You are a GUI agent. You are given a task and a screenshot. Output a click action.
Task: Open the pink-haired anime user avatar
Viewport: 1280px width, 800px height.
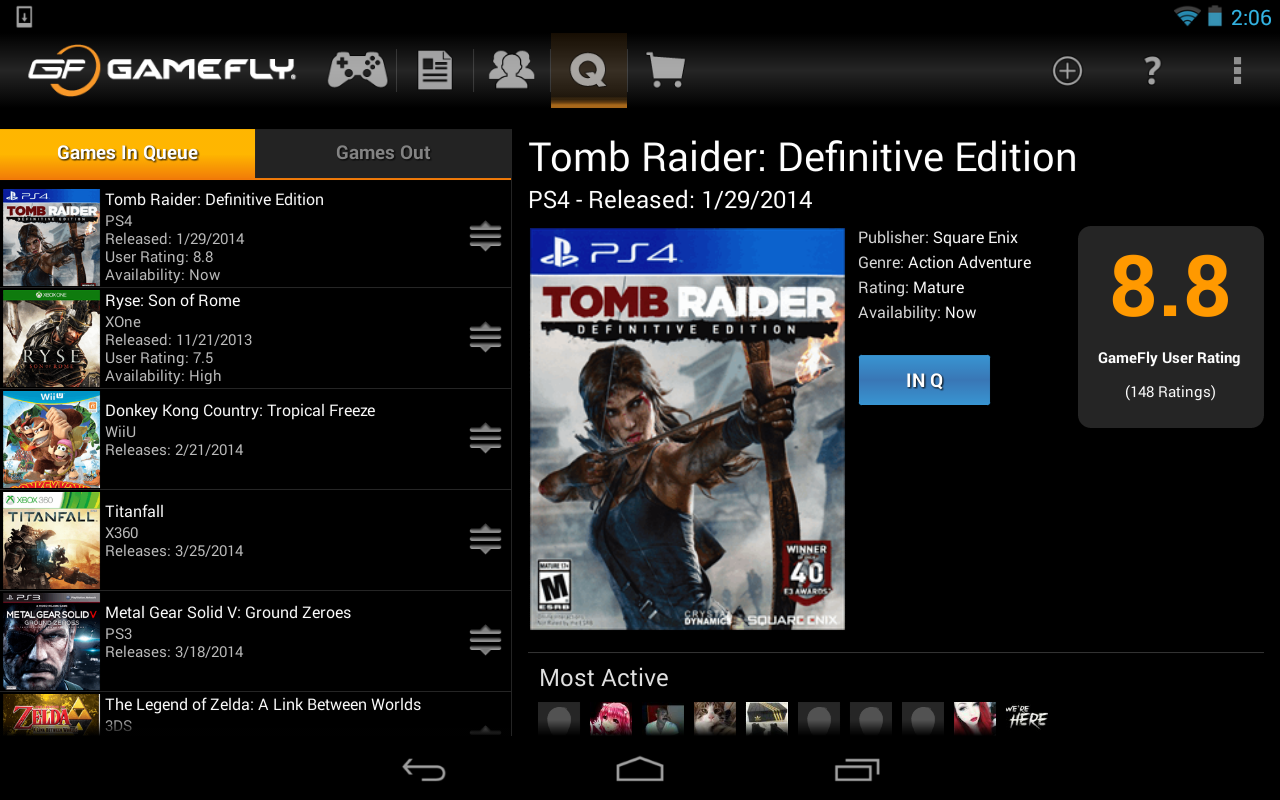click(611, 719)
